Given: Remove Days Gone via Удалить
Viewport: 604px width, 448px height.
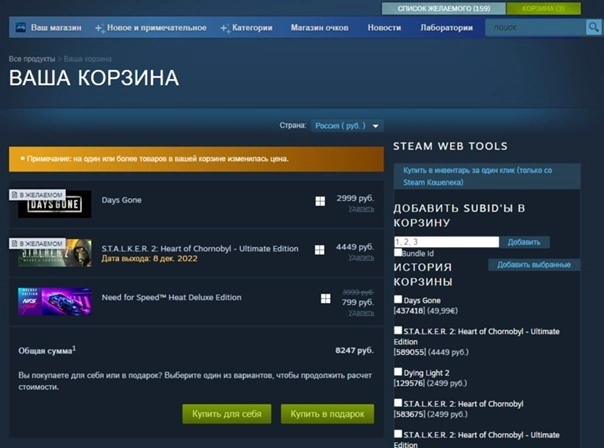Looking at the screenshot, I should coord(361,209).
